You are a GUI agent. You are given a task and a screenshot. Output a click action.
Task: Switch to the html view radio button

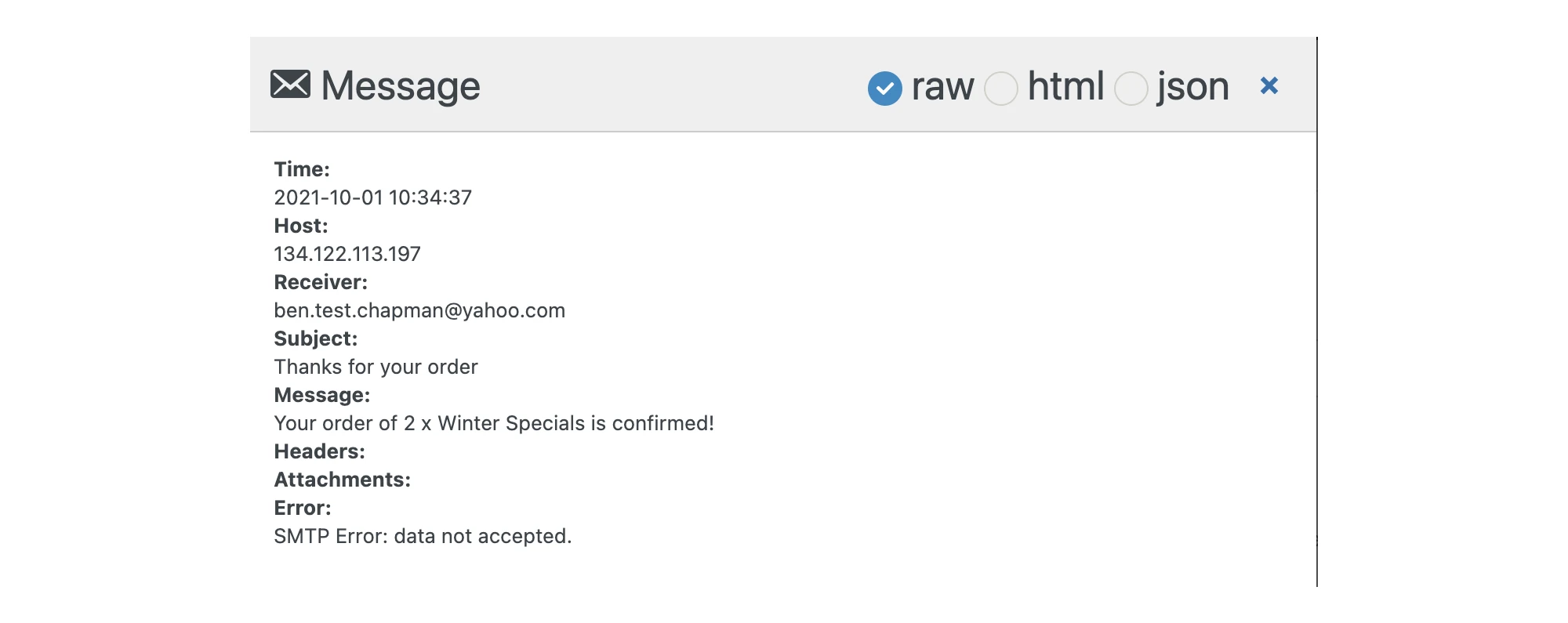[x=1001, y=88]
